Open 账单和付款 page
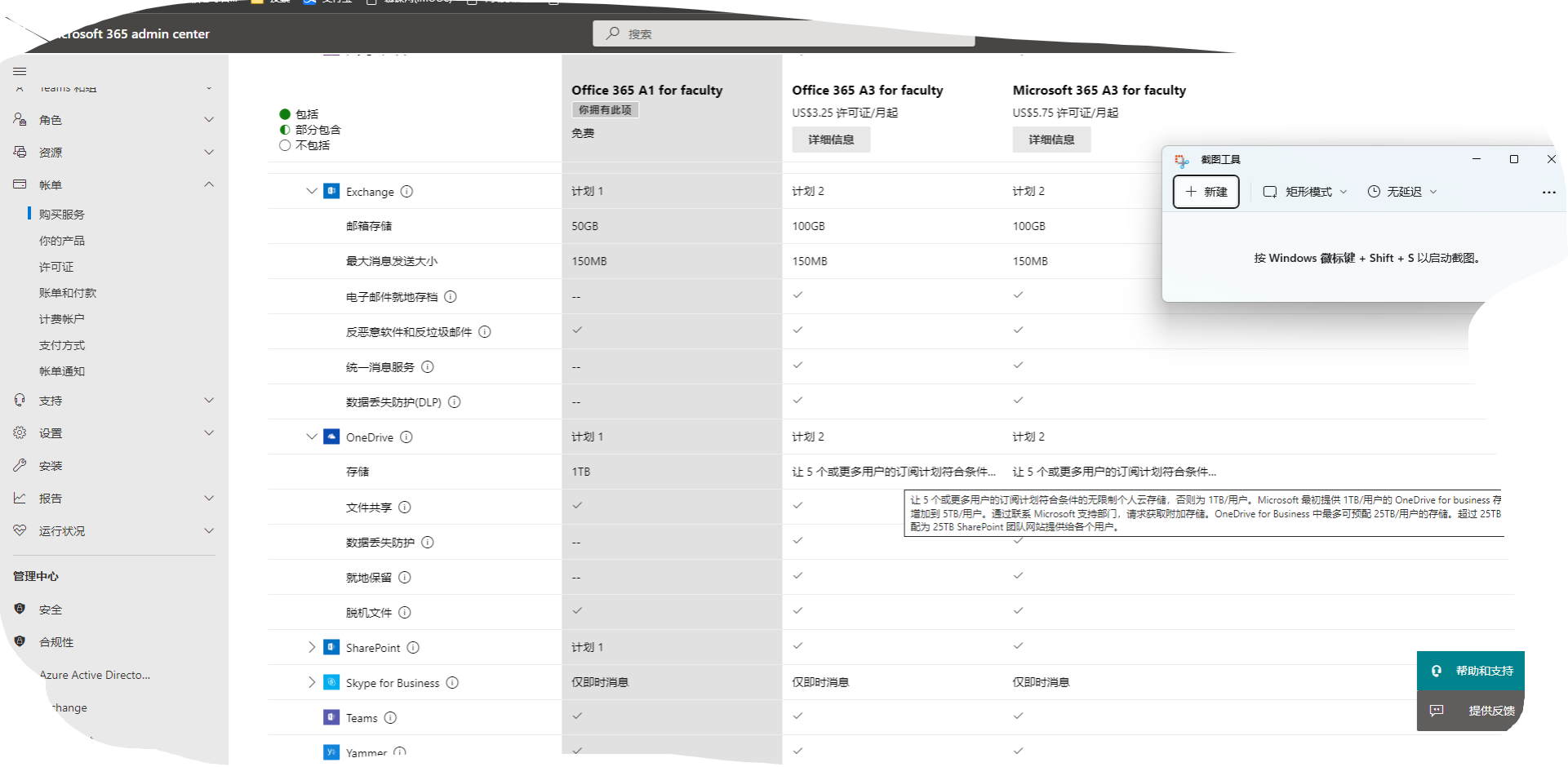The height and width of the screenshot is (767, 1568). click(68, 293)
